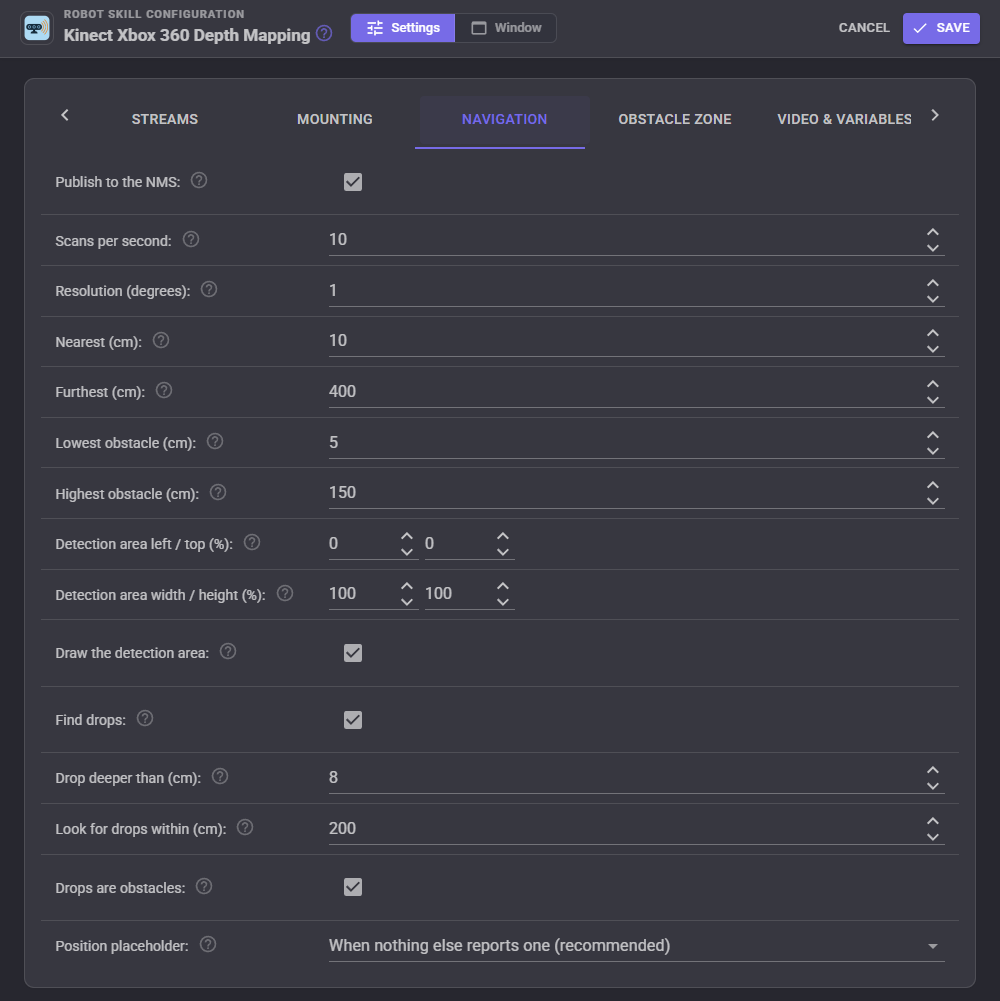This screenshot has width=1000, height=1001.
Task: Show help for Scans per second
Action: pos(191,239)
